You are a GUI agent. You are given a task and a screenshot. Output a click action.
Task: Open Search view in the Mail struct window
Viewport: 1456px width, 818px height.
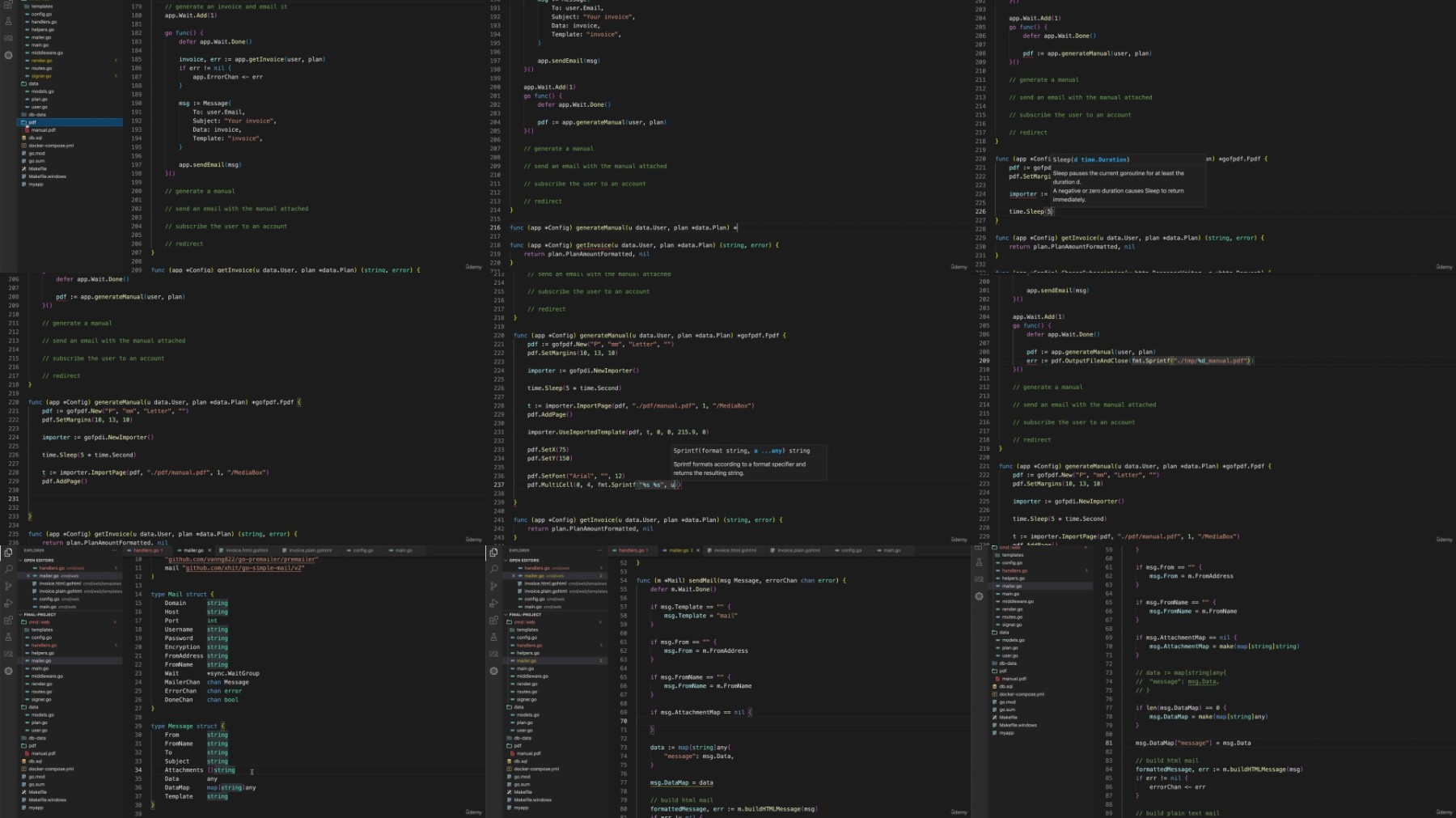(8, 569)
